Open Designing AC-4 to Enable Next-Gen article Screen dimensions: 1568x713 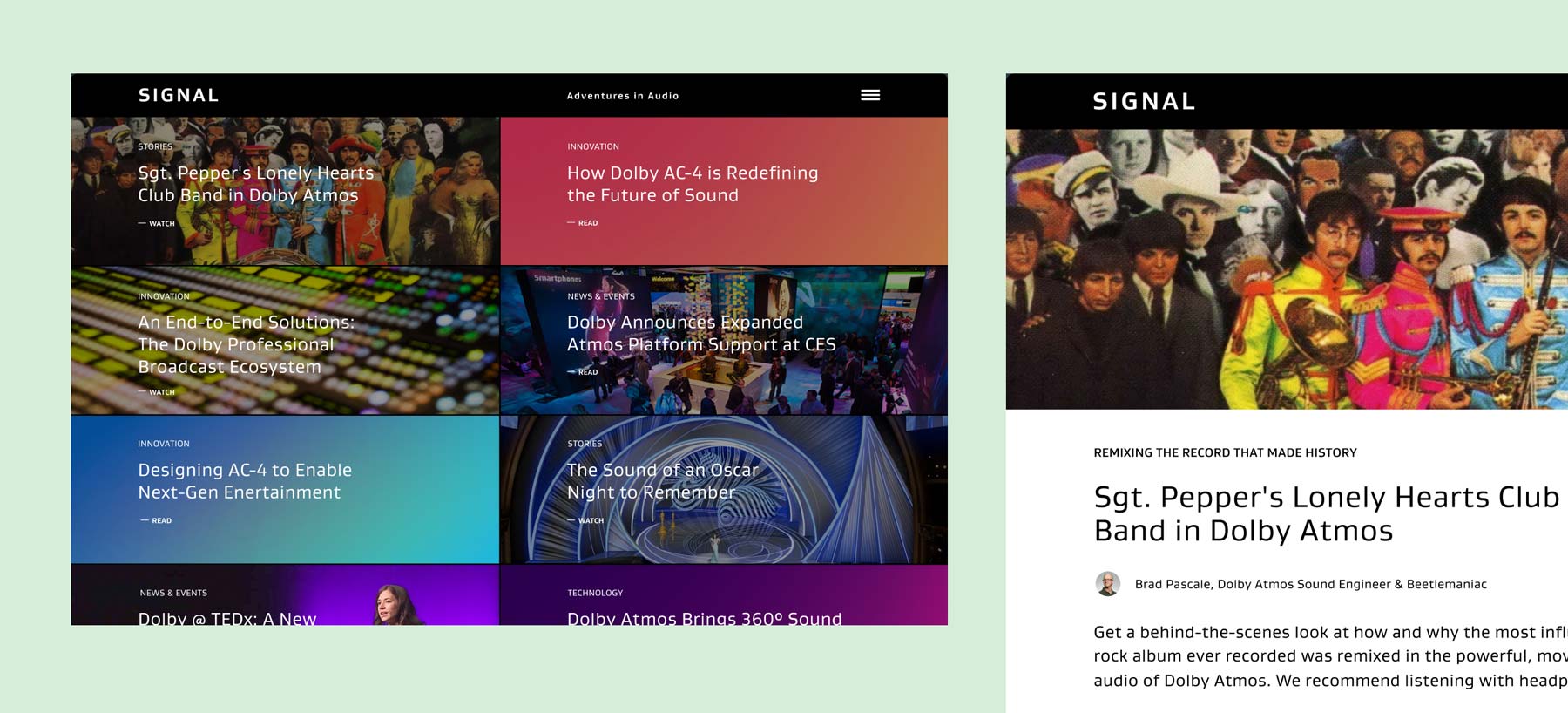(245, 481)
